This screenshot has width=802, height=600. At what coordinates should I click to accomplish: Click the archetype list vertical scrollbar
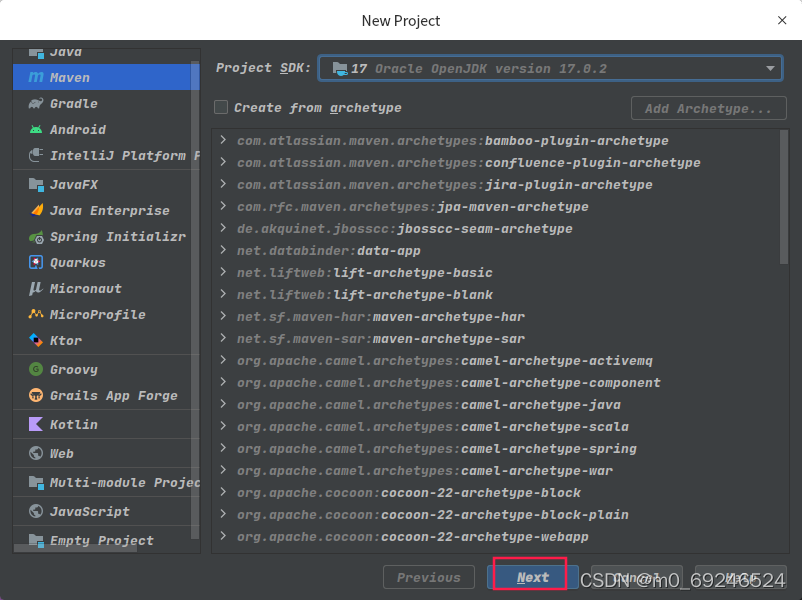tap(783, 200)
